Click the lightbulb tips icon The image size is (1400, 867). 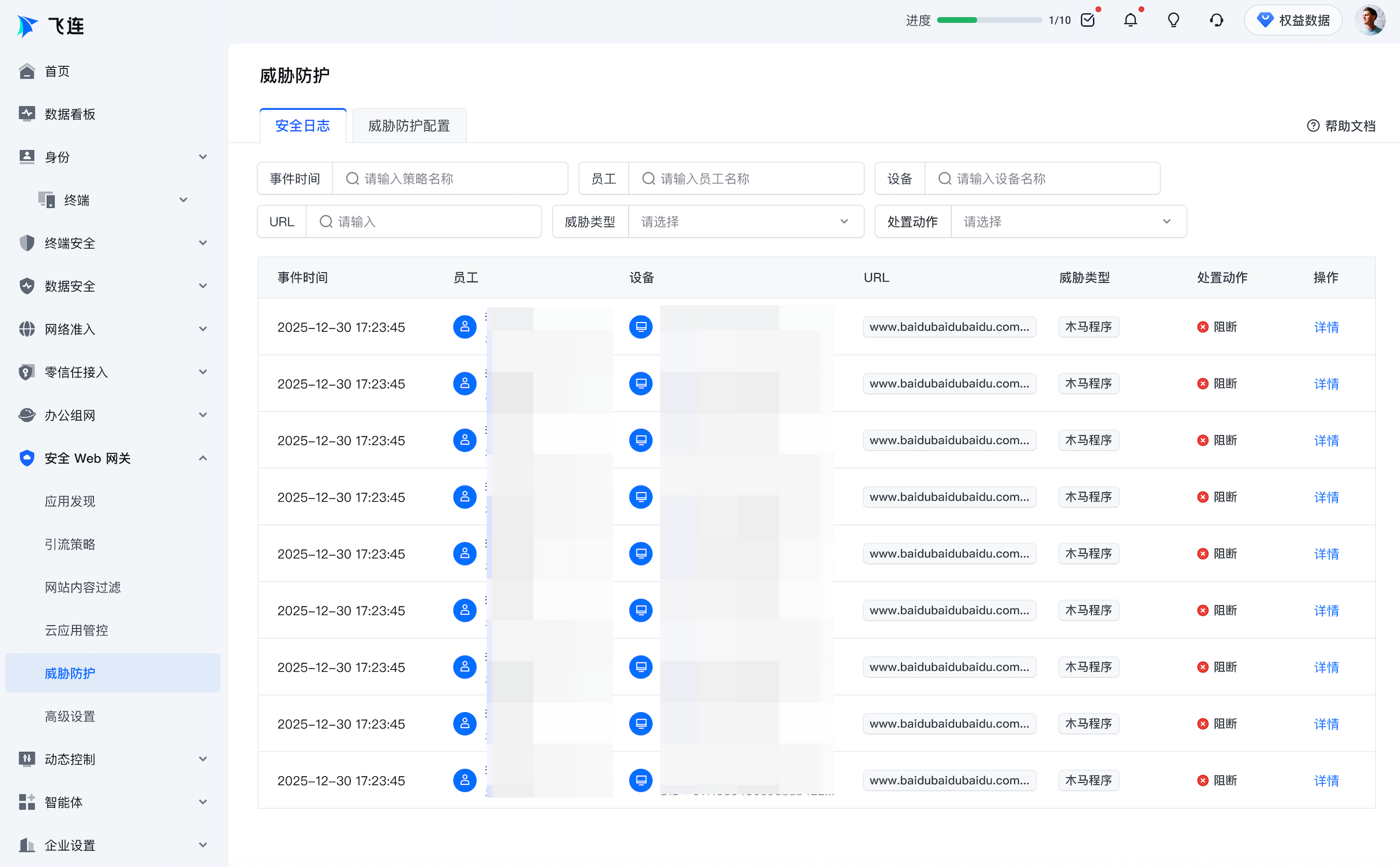pyautogui.click(x=1173, y=21)
